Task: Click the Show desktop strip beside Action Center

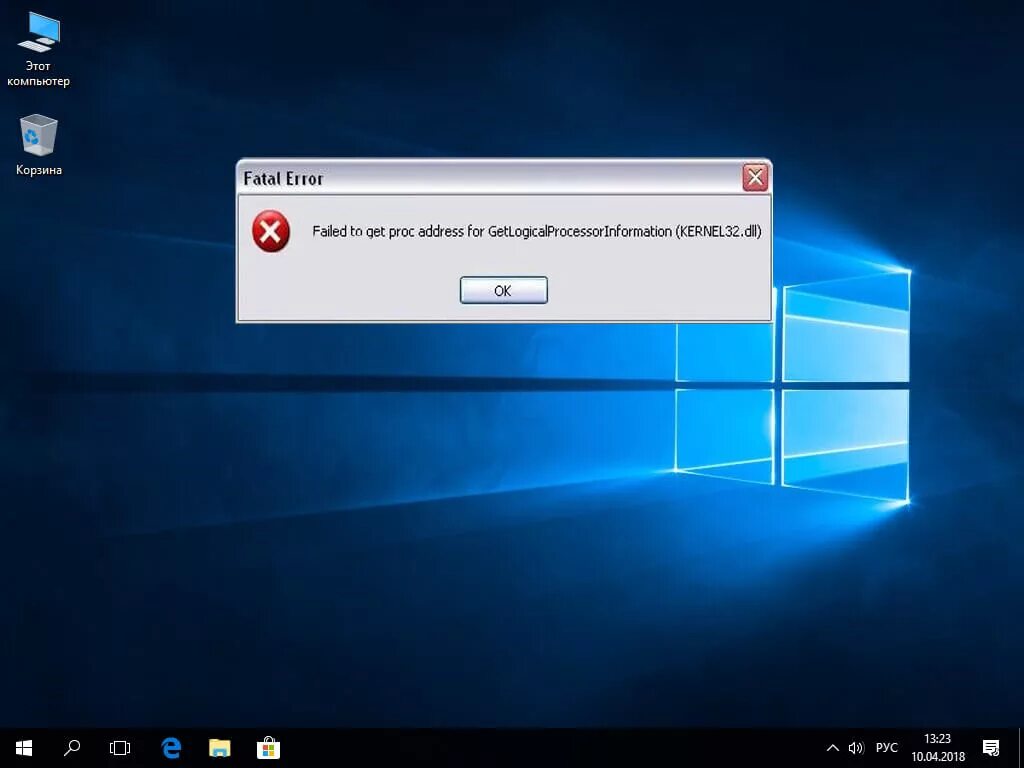Action: tap(1020, 748)
